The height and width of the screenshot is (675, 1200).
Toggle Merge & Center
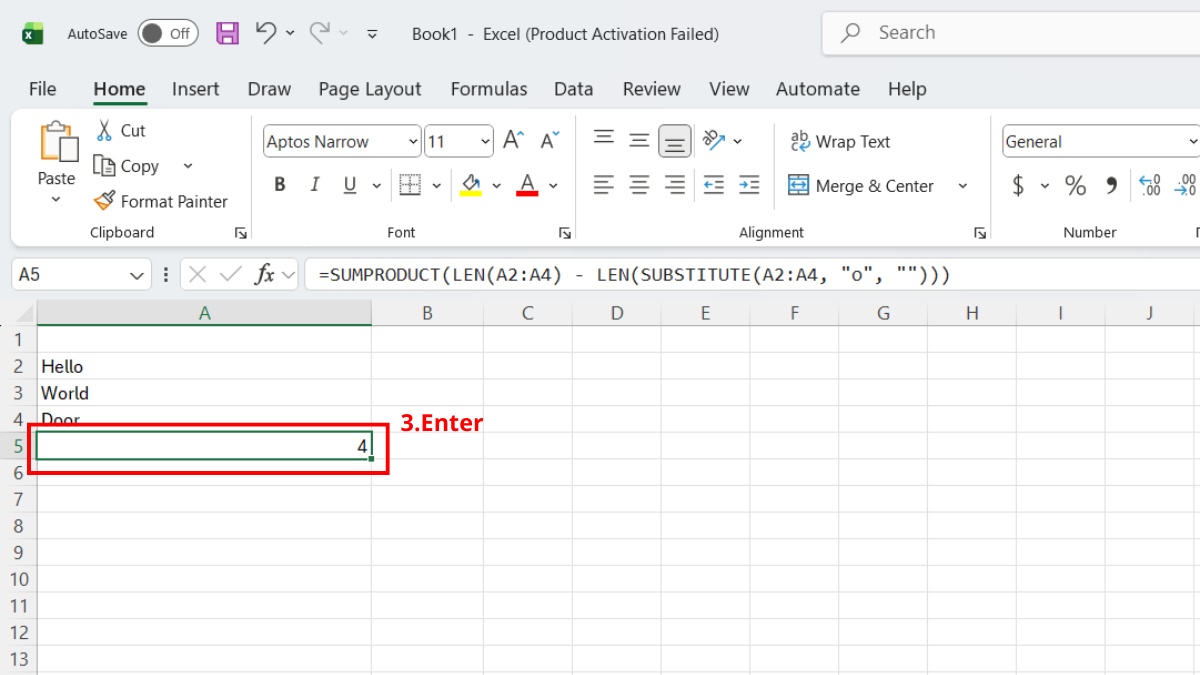coord(862,186)
